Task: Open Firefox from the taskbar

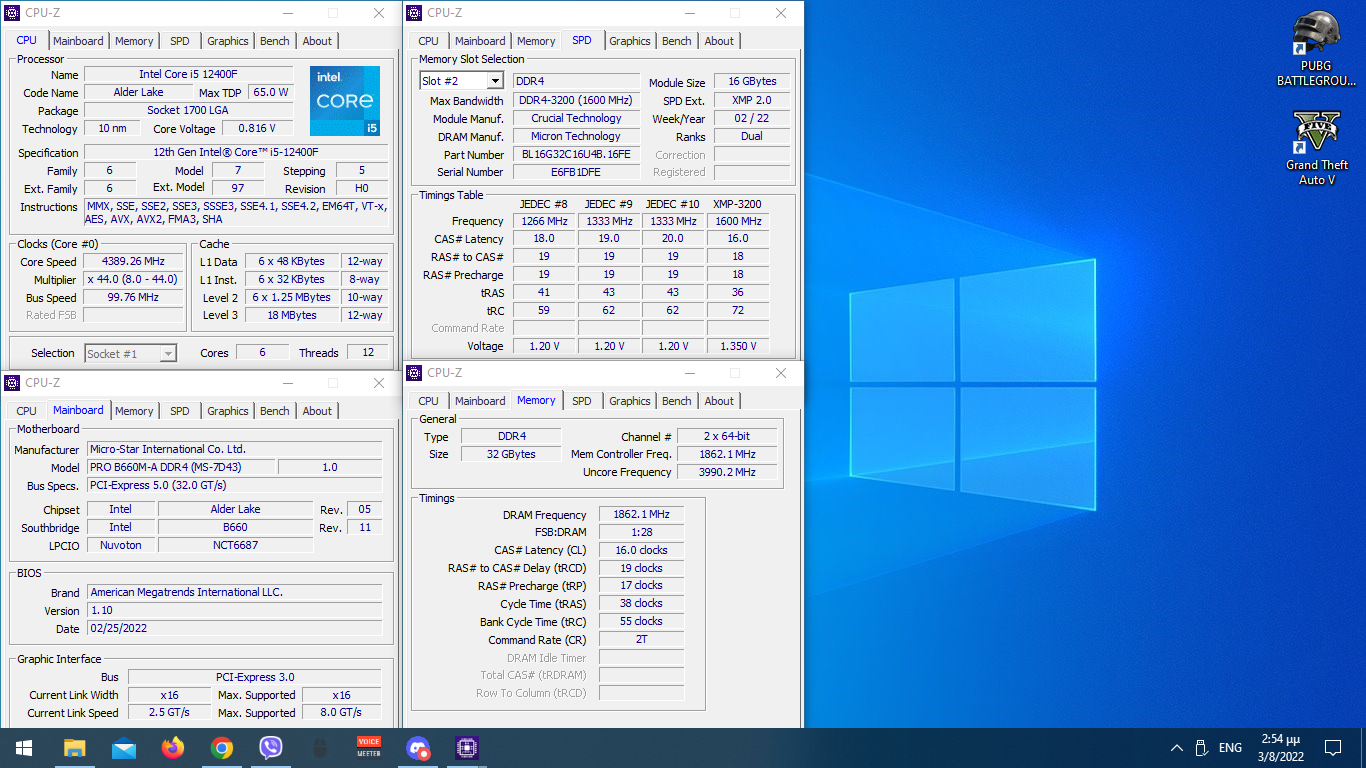Action: coord(173,748)
